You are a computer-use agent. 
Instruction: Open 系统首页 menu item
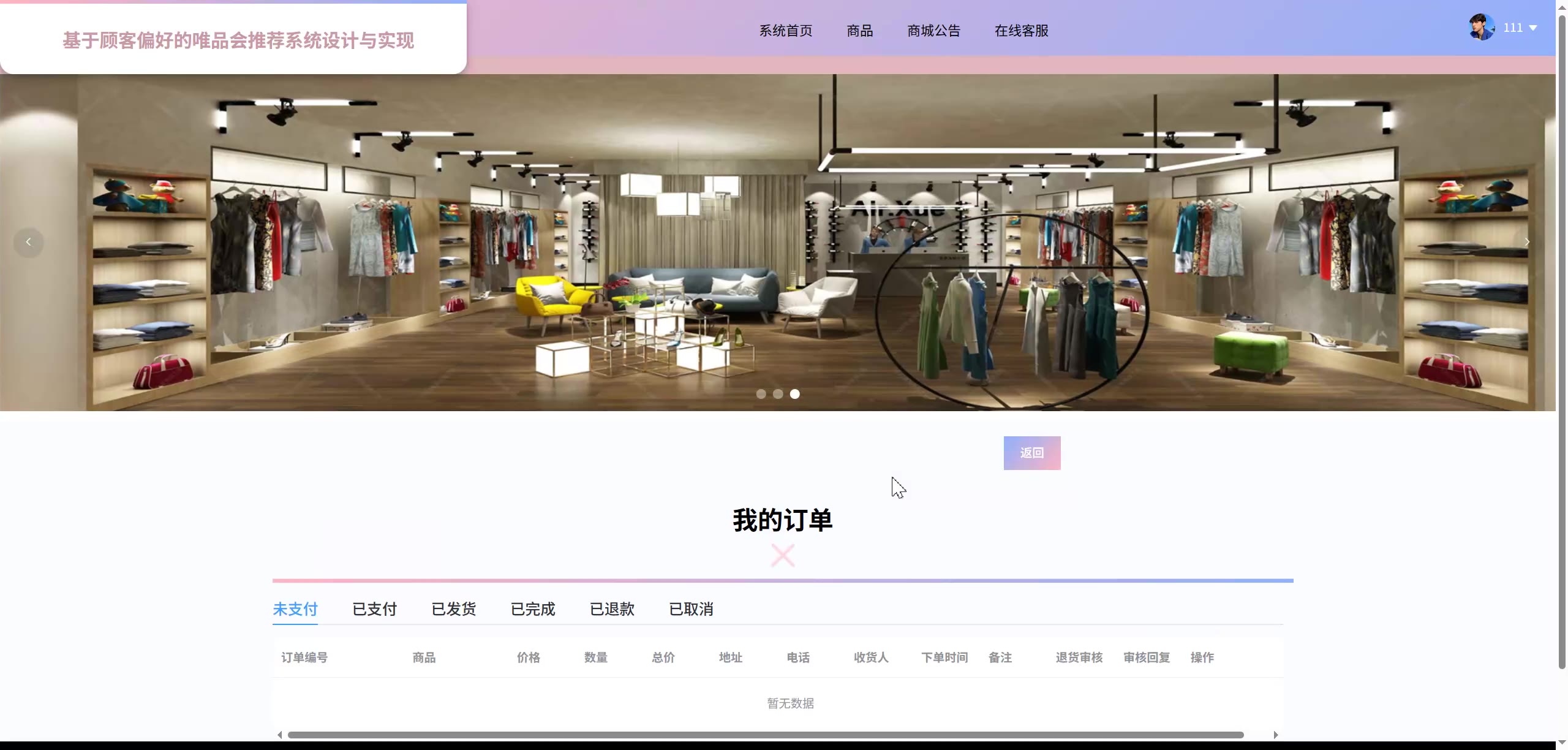785,31
